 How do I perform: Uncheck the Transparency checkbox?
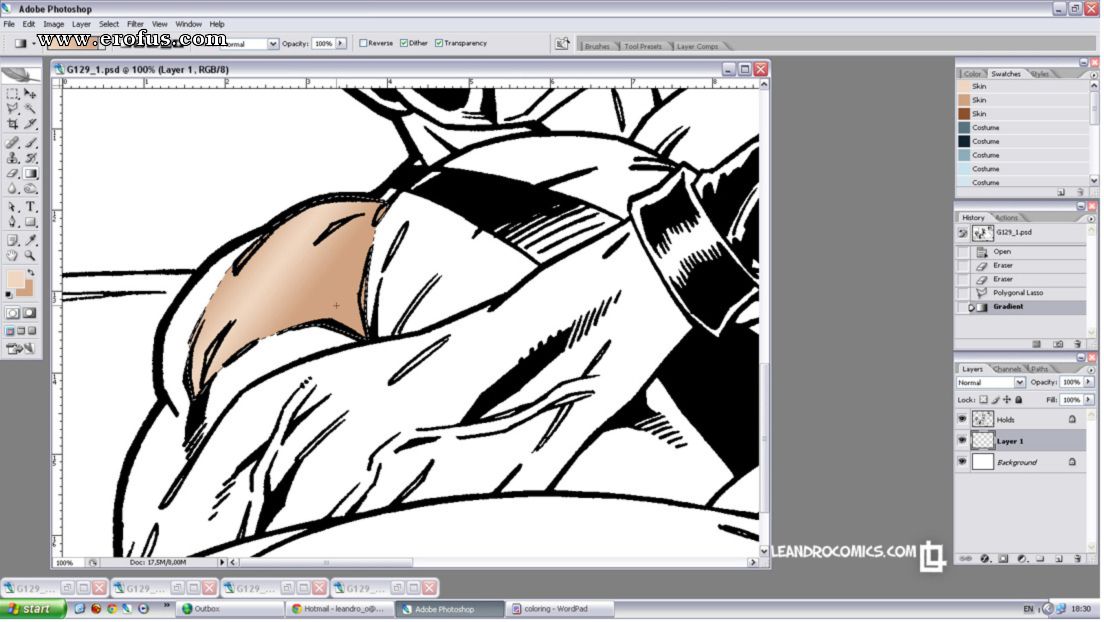[x=439, y=43]
